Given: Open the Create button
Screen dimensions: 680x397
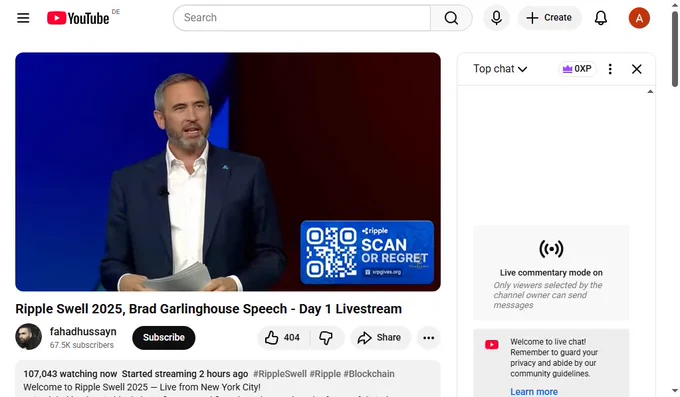Looking at the screenshot, I should pyautogui.click(x=549, y=18).
